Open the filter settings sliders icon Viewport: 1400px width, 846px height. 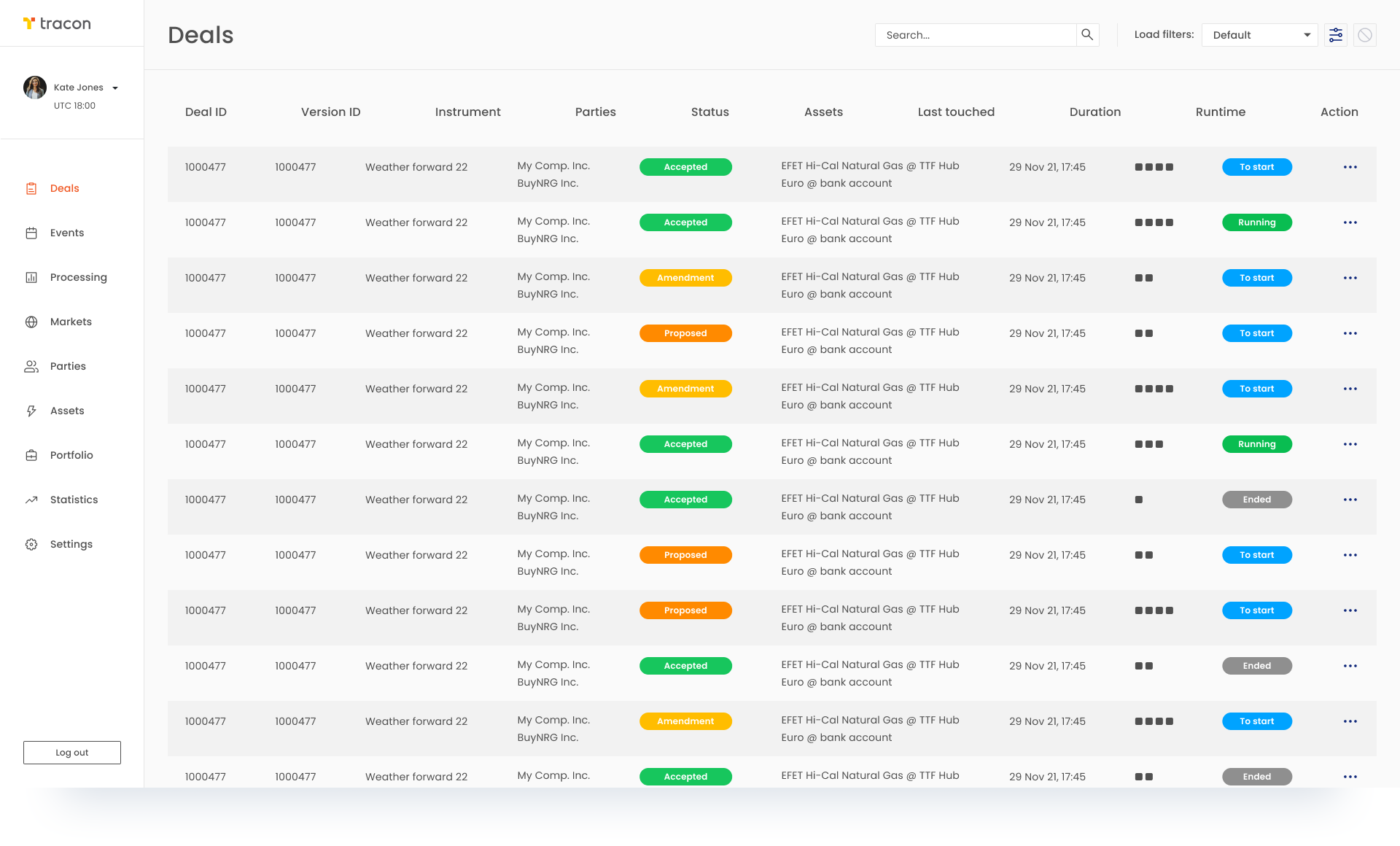[x=1336, y=34]
